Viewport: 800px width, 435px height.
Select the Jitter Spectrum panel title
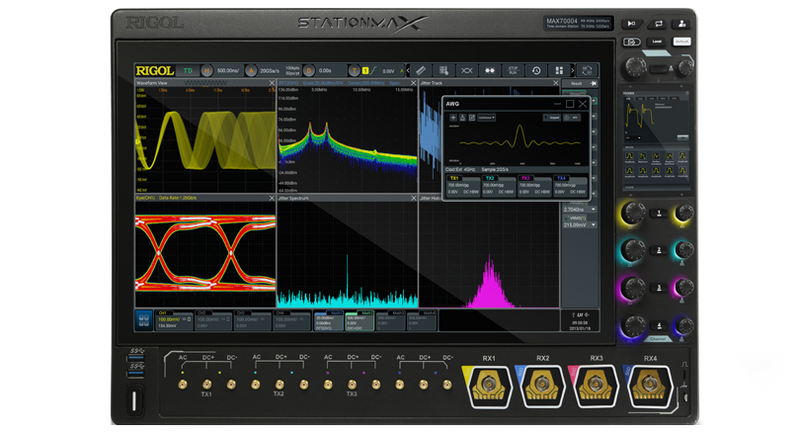click(x=293, y=198)
